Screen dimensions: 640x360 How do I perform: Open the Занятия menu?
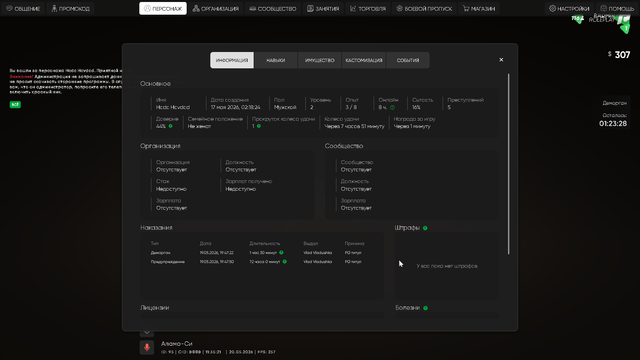tap(323, 9)
